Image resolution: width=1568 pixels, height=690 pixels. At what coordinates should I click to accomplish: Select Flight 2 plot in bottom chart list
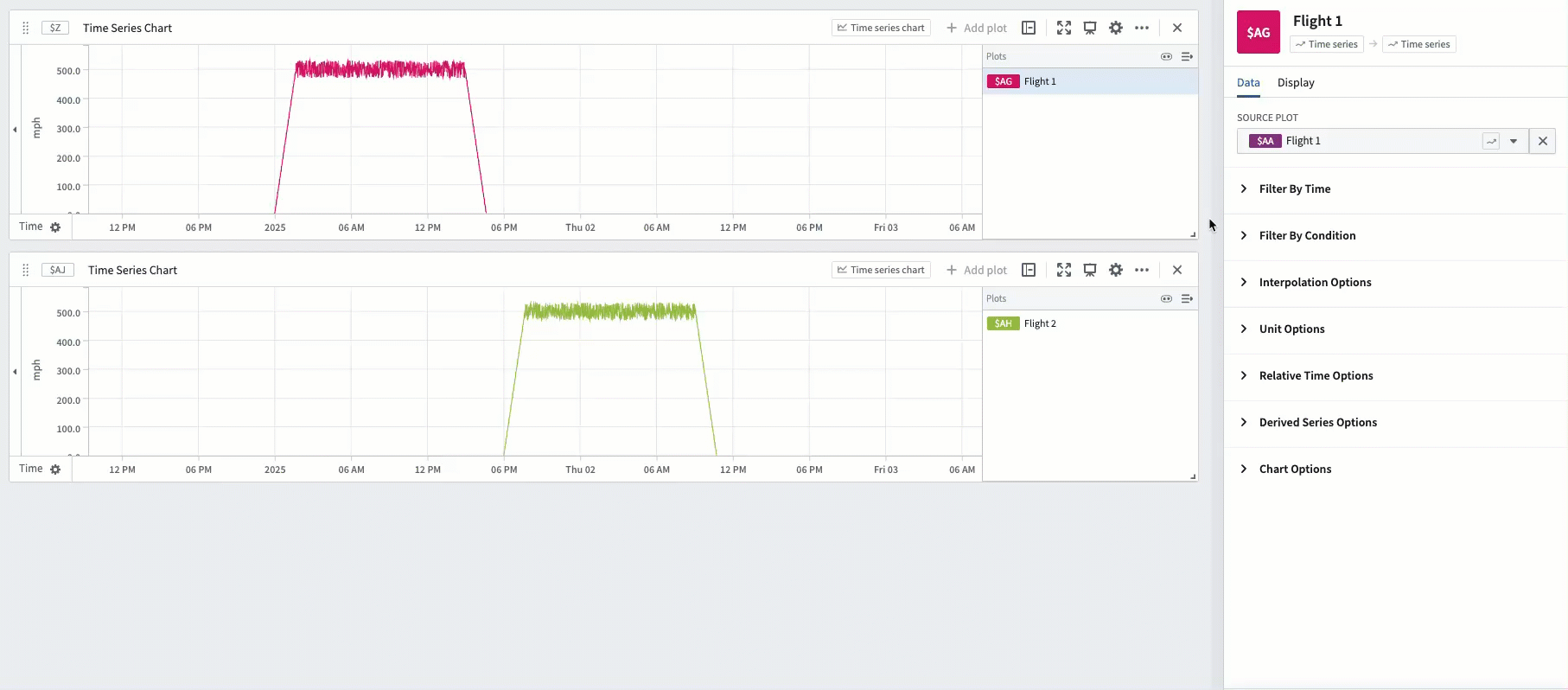click(x=1040, y=323)
